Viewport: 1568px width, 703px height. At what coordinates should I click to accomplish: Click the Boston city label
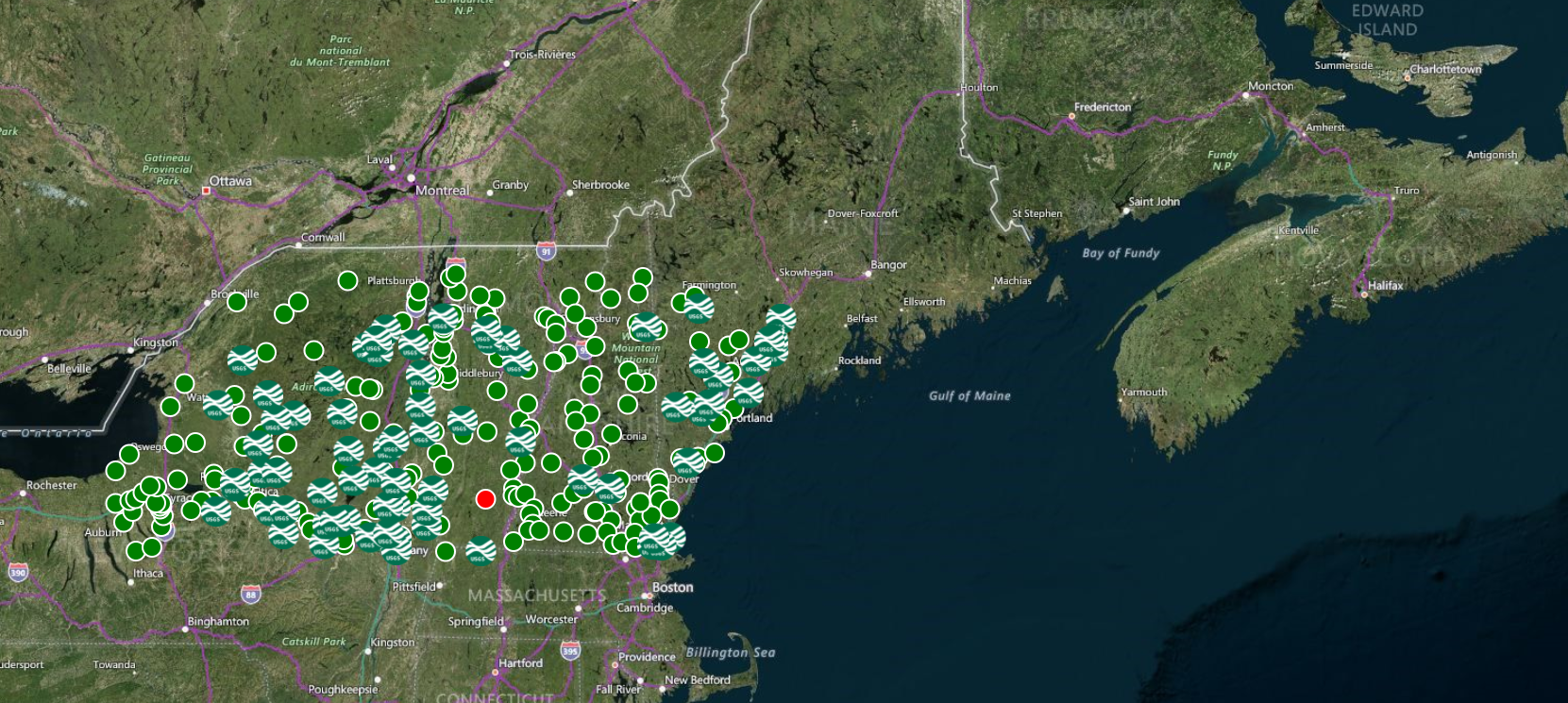point(672,587)
